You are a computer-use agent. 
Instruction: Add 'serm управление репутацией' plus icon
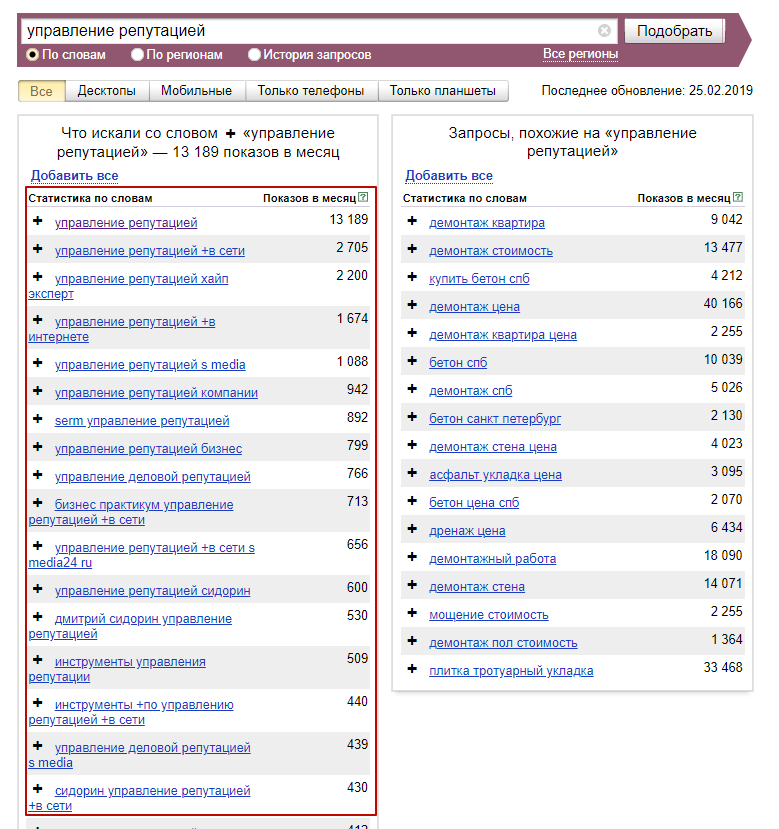(38, 419)
